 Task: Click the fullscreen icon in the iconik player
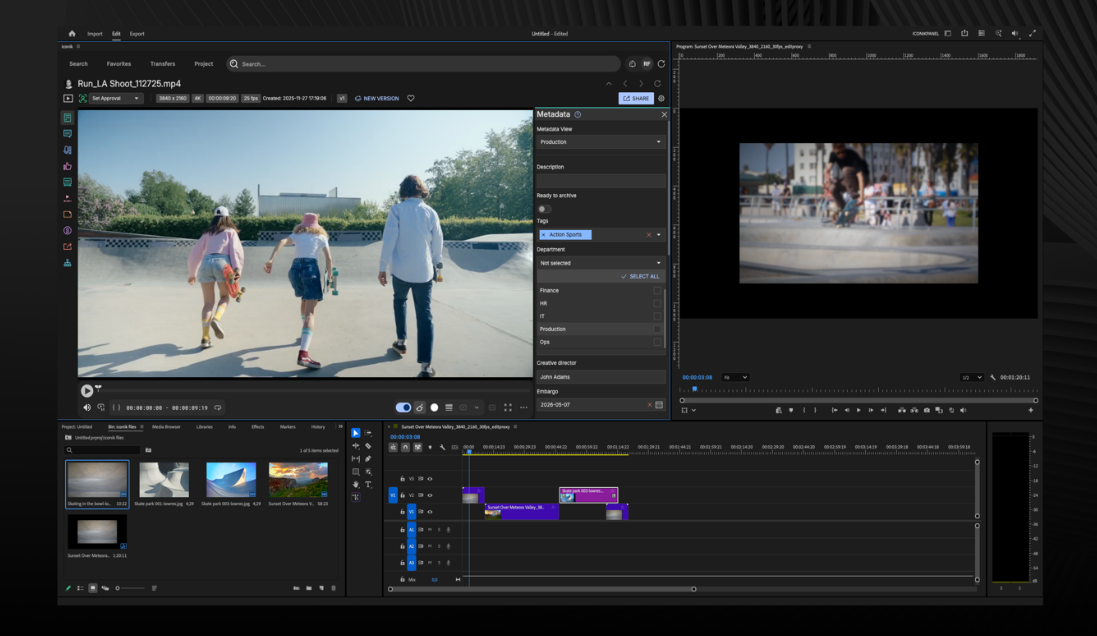pyautogui.click(x=508, y=407)
